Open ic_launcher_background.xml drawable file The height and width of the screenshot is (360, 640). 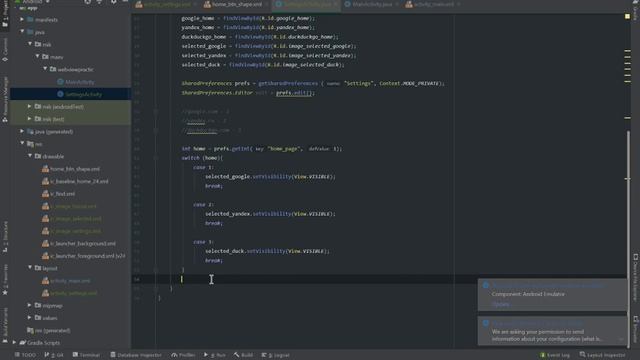(x=79, y=244)
